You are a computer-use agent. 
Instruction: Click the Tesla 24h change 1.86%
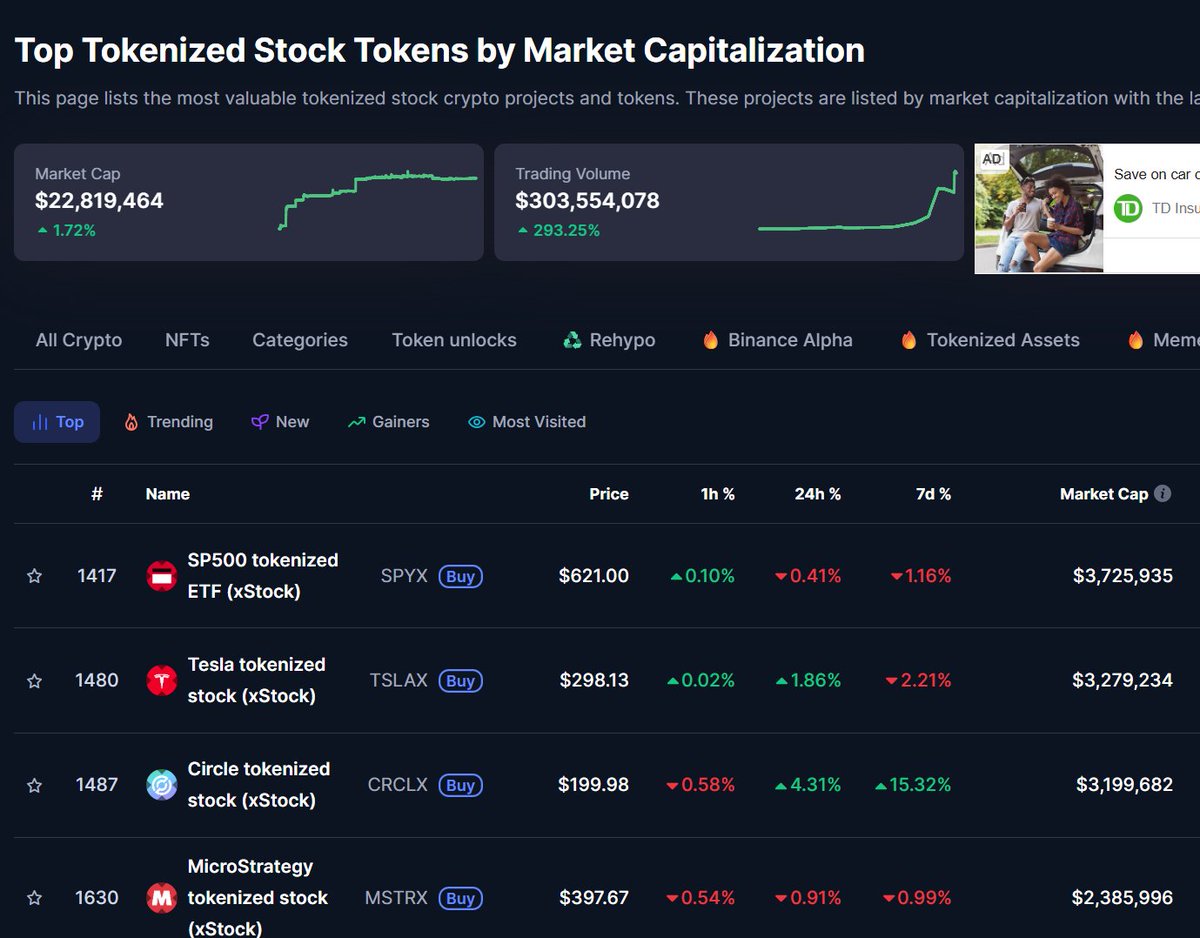[x=808, y=681]
